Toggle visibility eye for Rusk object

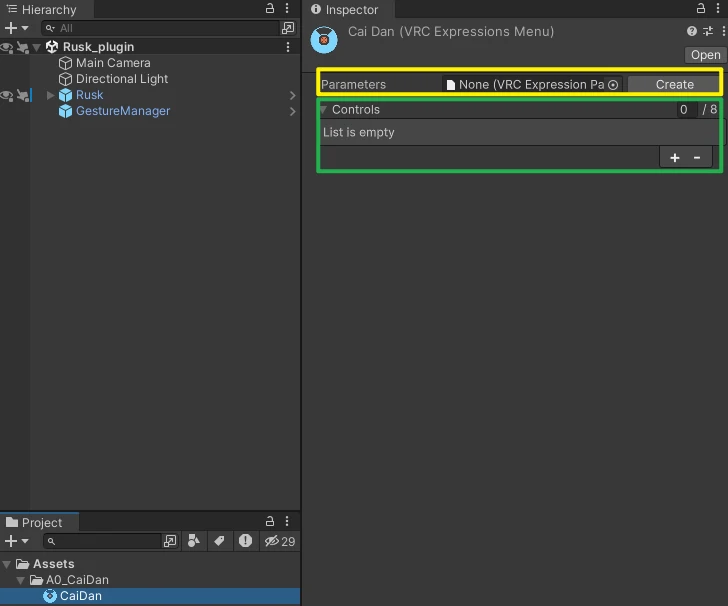pyautogui.click(x=7, y=95)
